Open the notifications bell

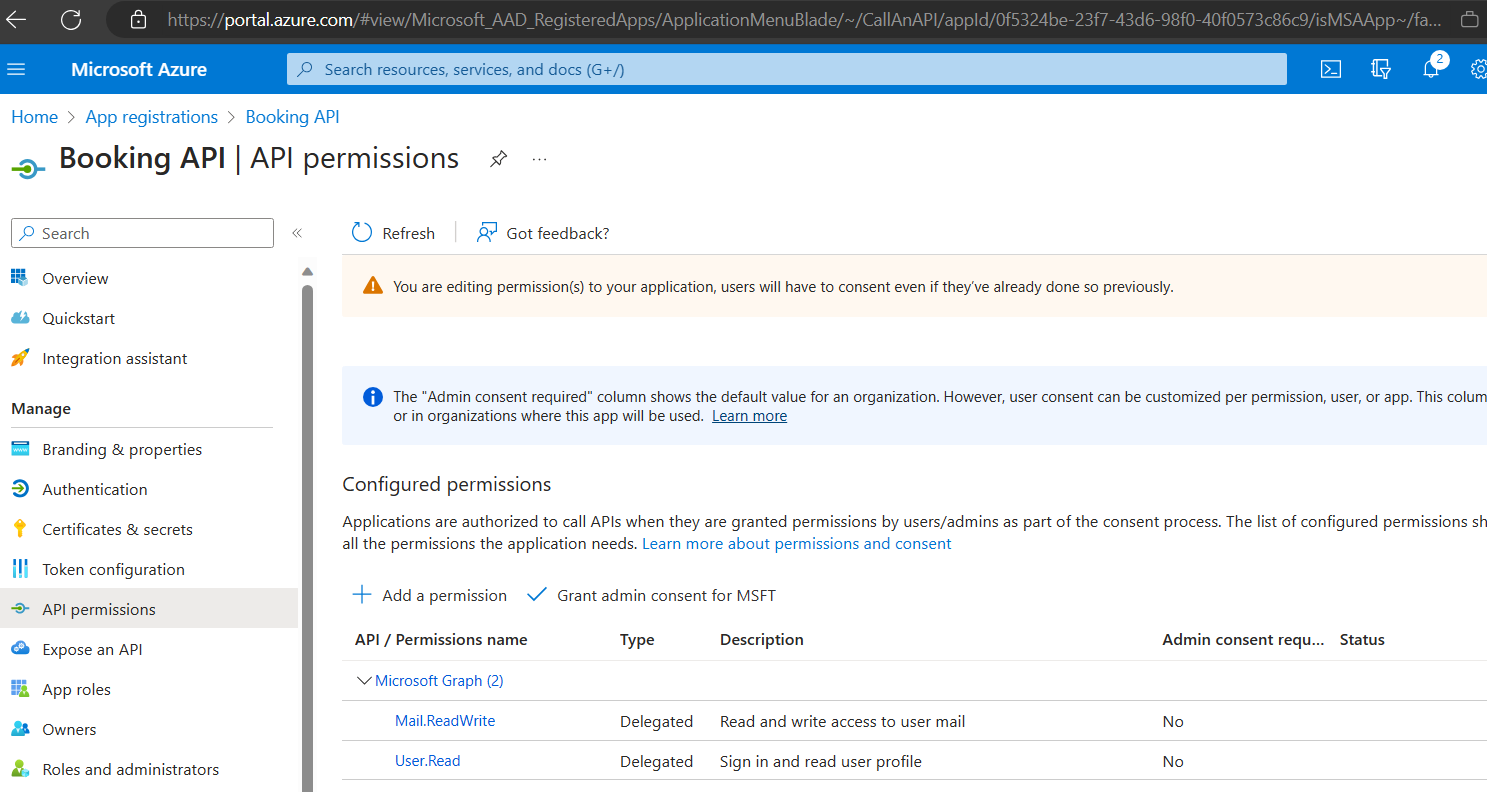pos(1432,68)
